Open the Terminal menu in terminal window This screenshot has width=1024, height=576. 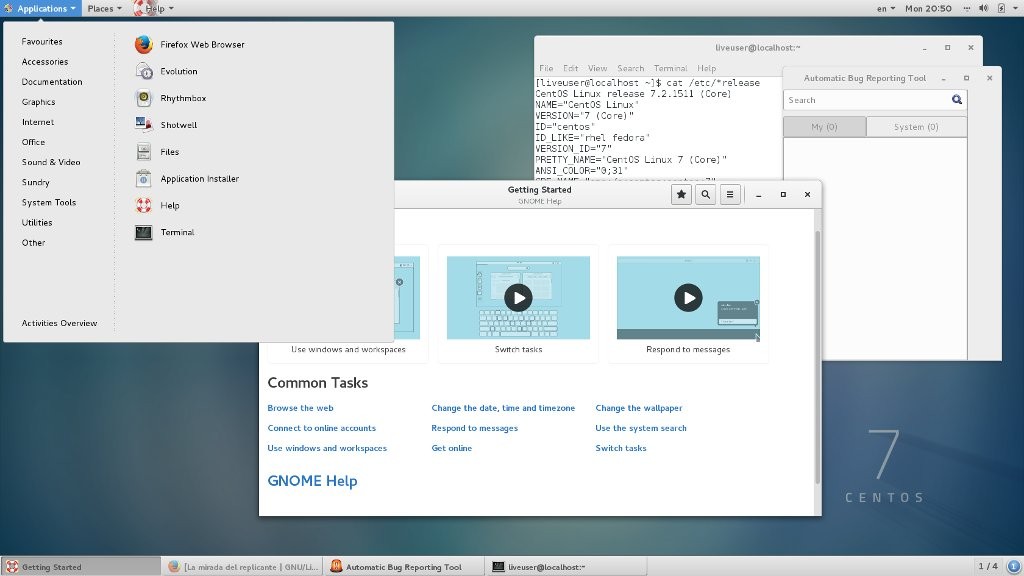click(670, 68)
